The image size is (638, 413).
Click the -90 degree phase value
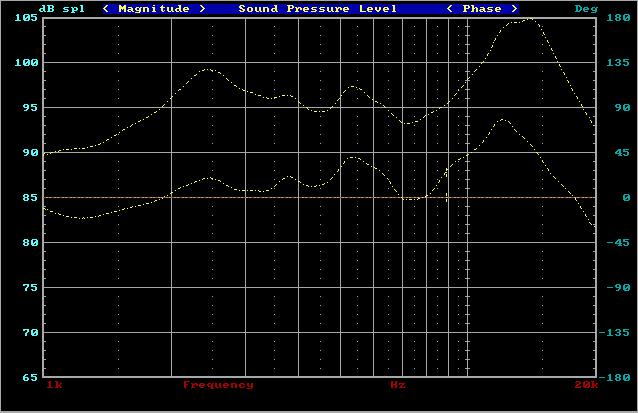[618, 288]
